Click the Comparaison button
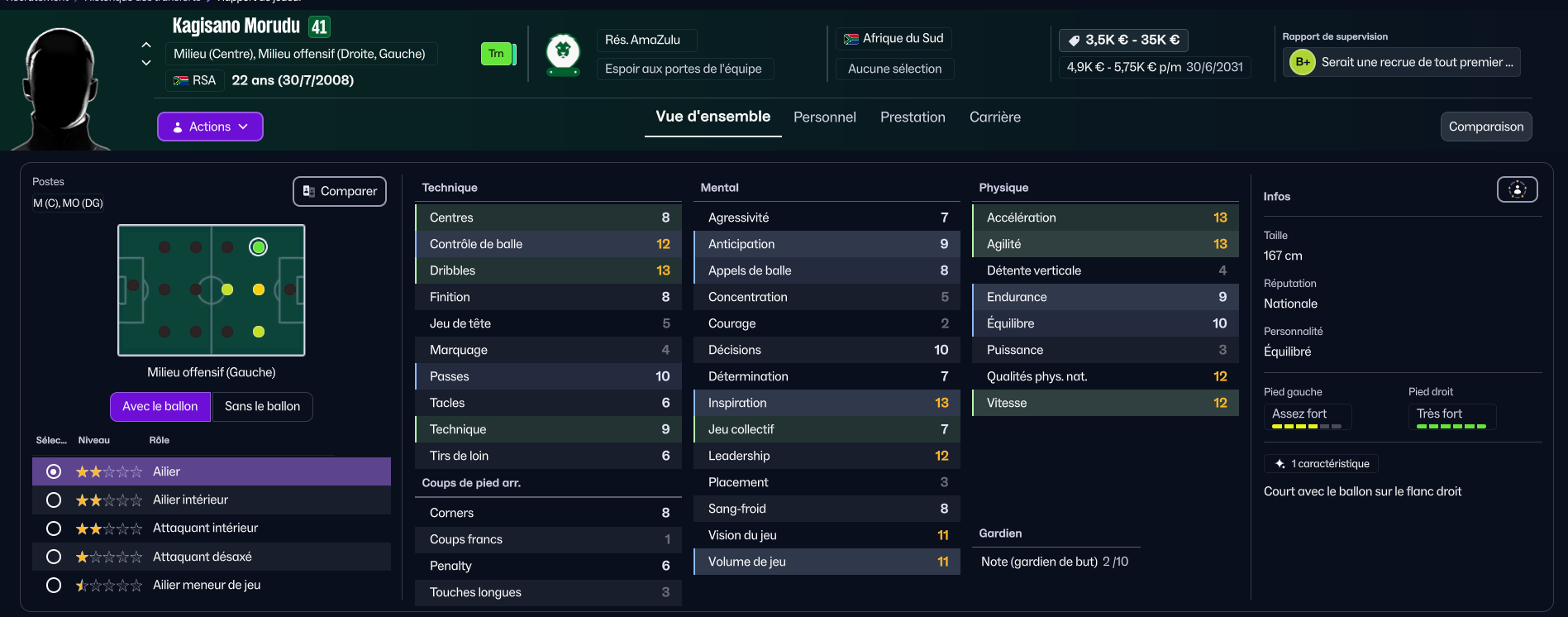This screenshot has height=617, width=1568. (1486, 127)
